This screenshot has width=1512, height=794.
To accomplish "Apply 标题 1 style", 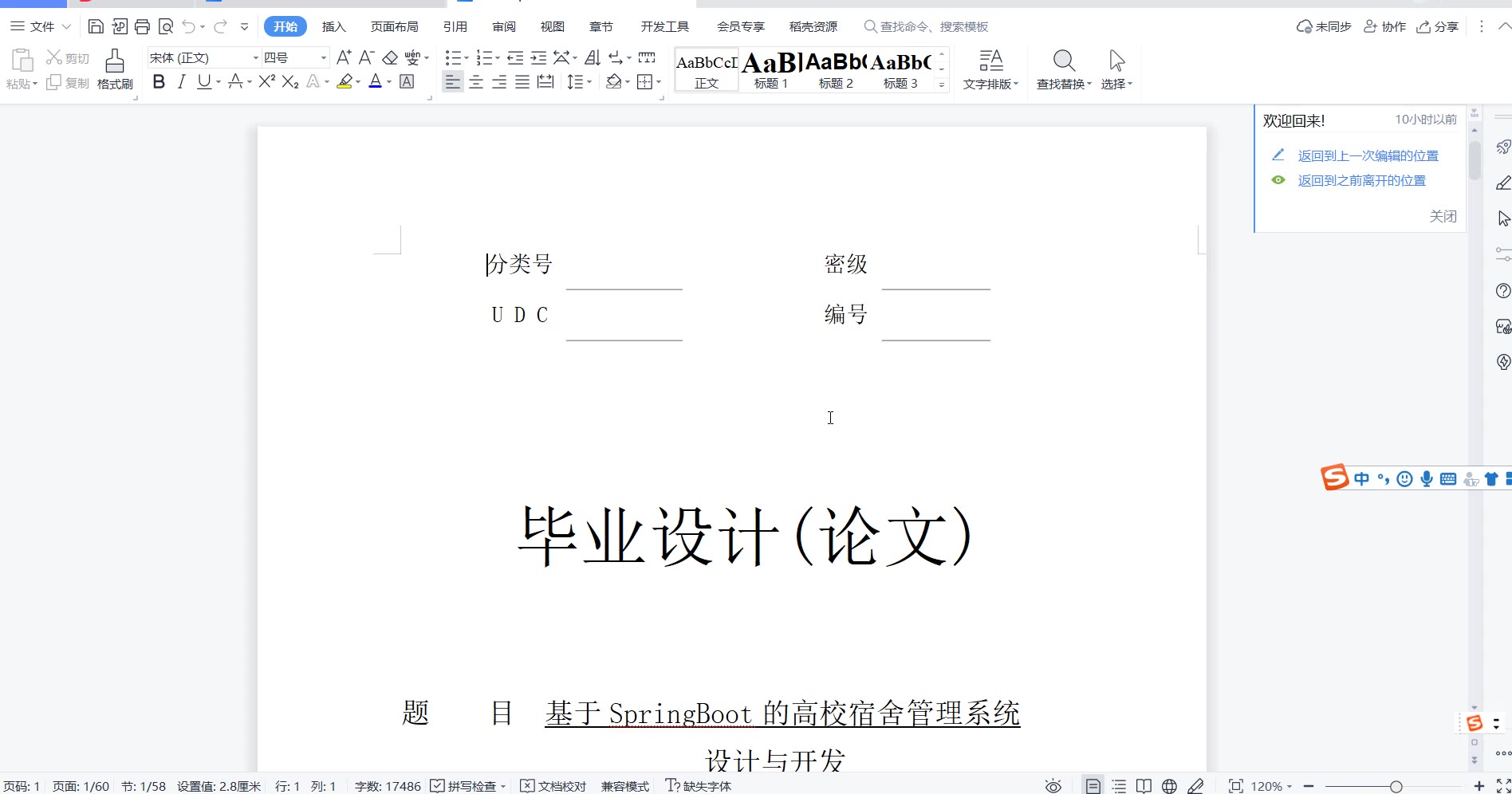I will pos(771,70).
